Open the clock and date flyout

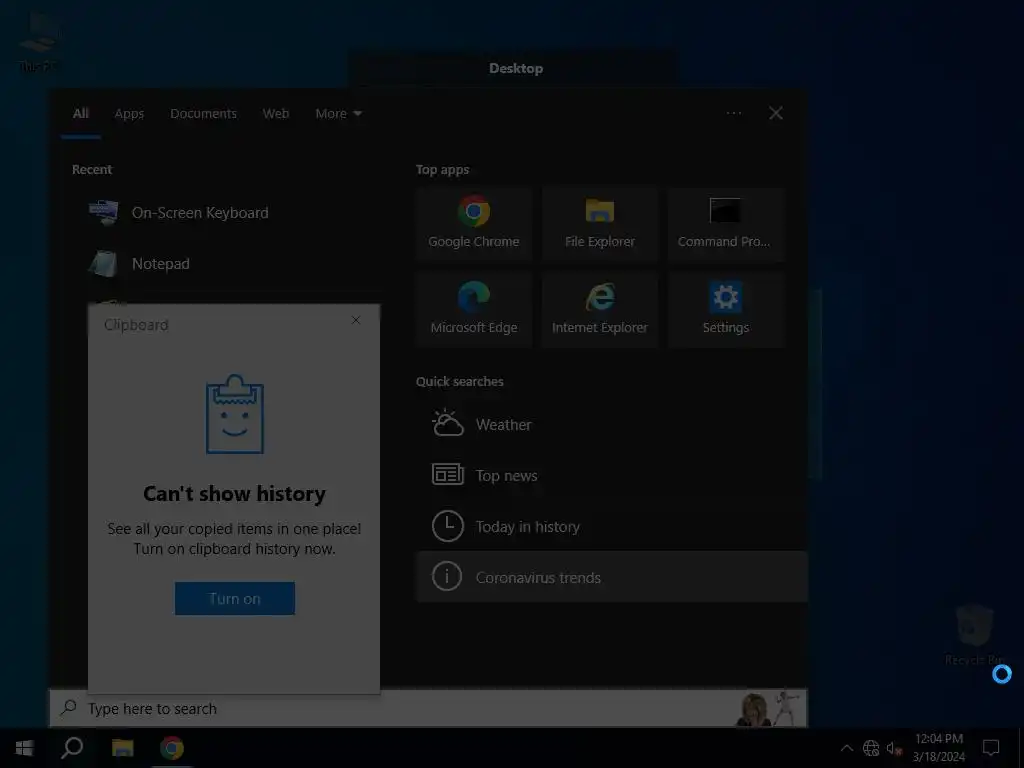point(938,748)
